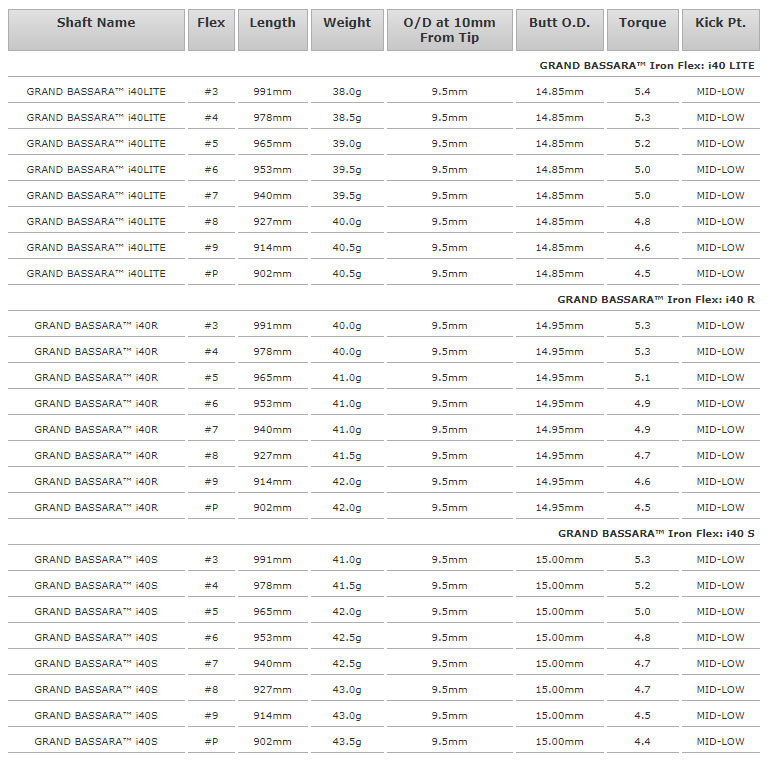Click the Shaft Name column header
This screenshot has height=760, width=770.
96,30
